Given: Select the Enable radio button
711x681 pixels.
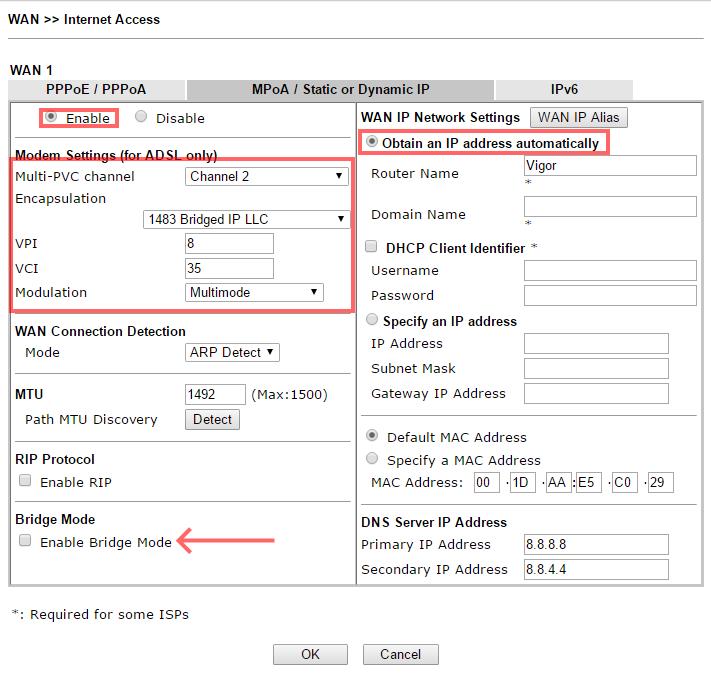Looking at the screenshot, I should click(x=51, y=117).
